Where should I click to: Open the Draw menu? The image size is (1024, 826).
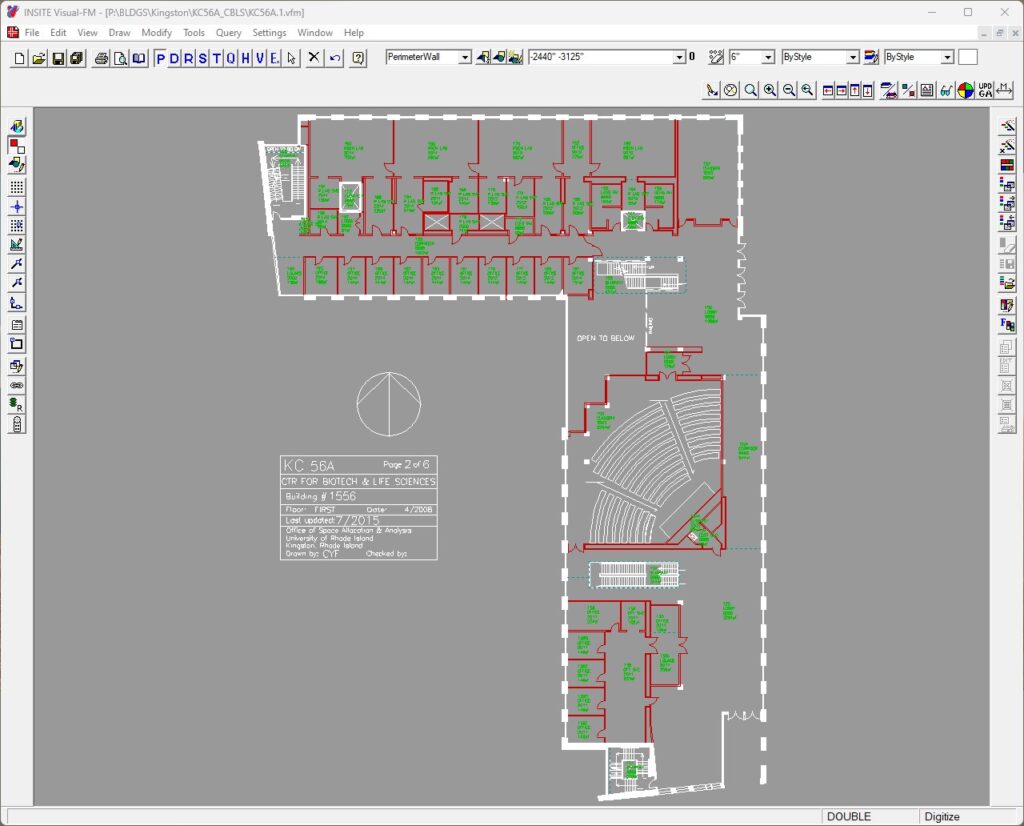coord(120,33)
